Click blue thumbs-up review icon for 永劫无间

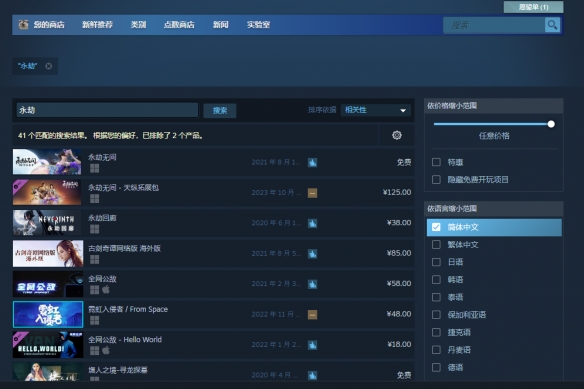pos(312,162)
